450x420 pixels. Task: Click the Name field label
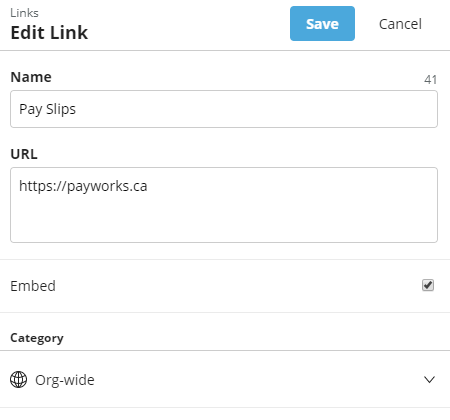pyautogui.click(x=31, y=77)
